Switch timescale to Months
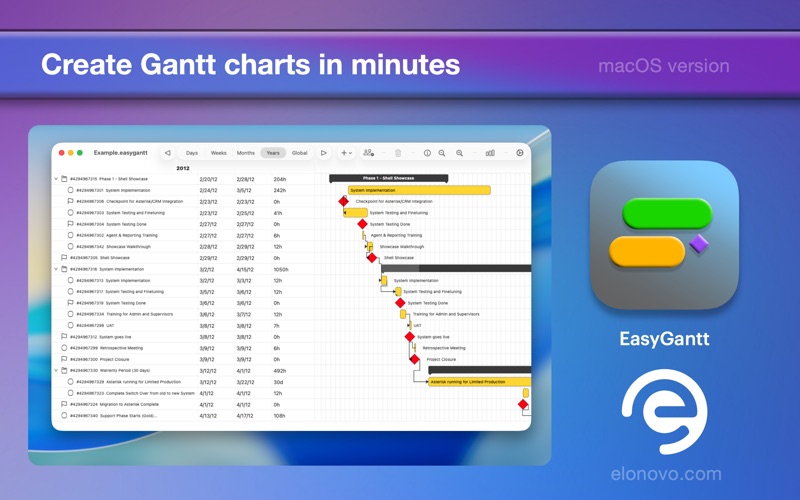This screenshot has height=500, width=800. [245, 153]
